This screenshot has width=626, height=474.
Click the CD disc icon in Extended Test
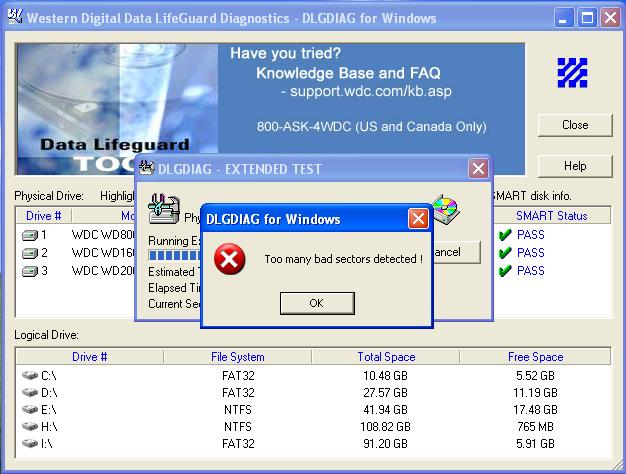click(x=446, y=208)
